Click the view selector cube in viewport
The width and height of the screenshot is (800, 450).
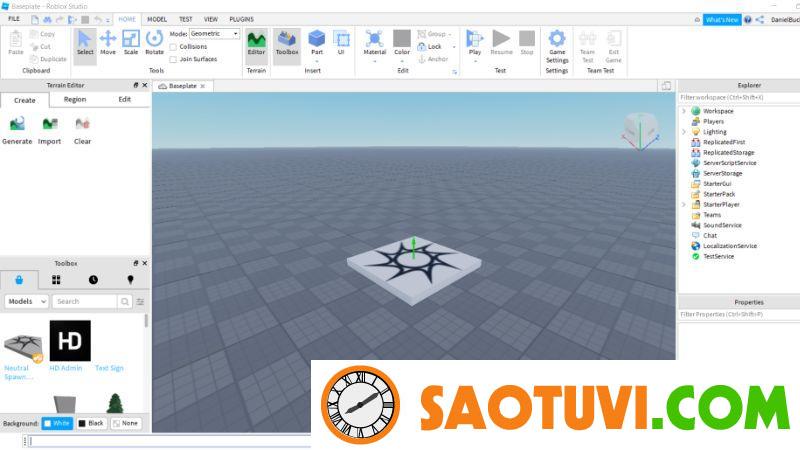641,130
